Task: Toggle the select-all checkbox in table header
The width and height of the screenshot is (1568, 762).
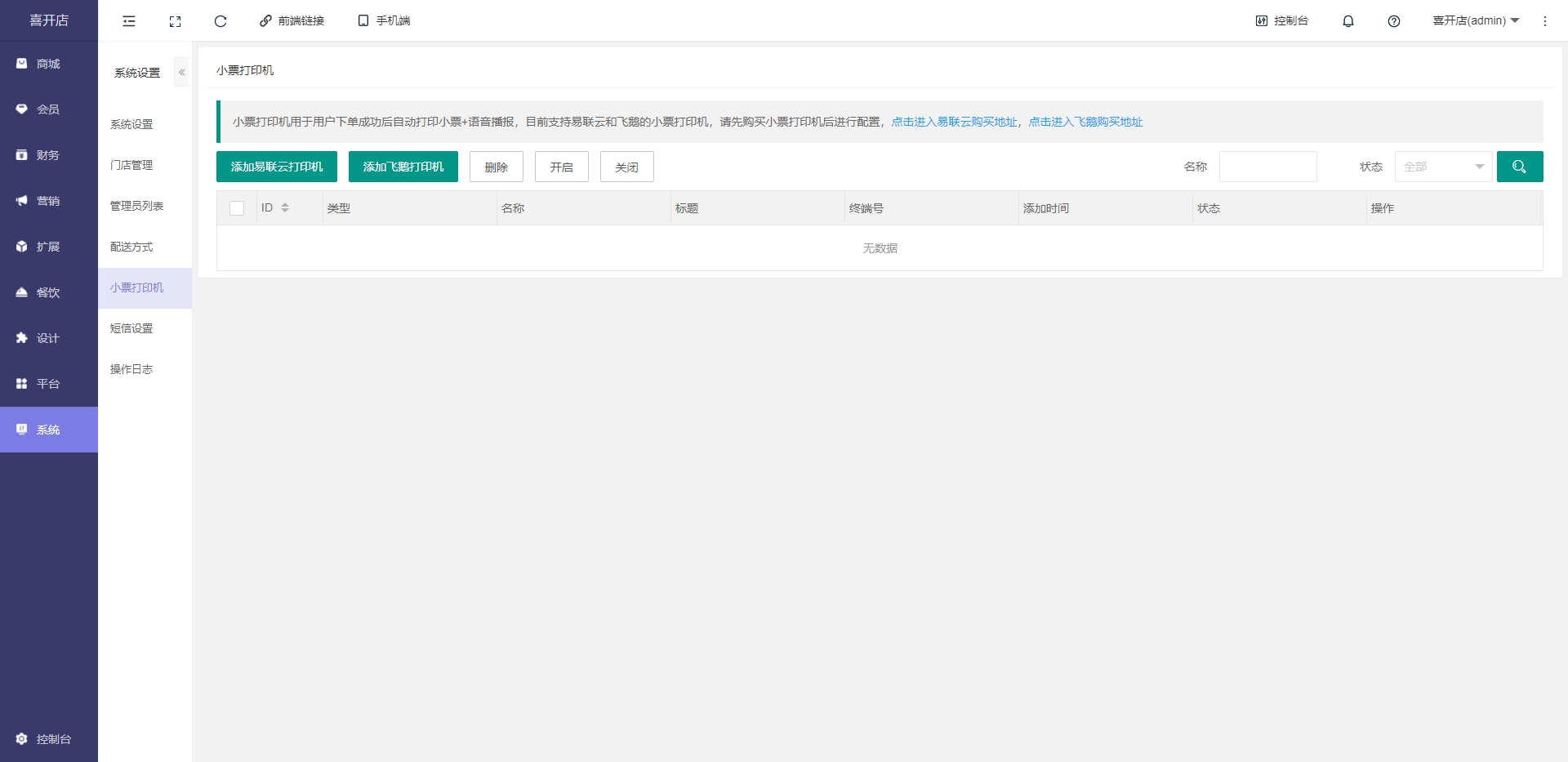Action: [x=237, y=208]
